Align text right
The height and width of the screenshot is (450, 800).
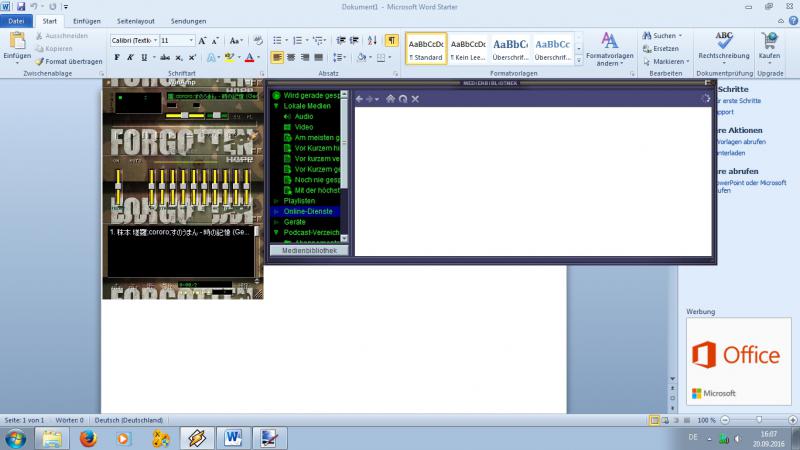coord(305,58)
